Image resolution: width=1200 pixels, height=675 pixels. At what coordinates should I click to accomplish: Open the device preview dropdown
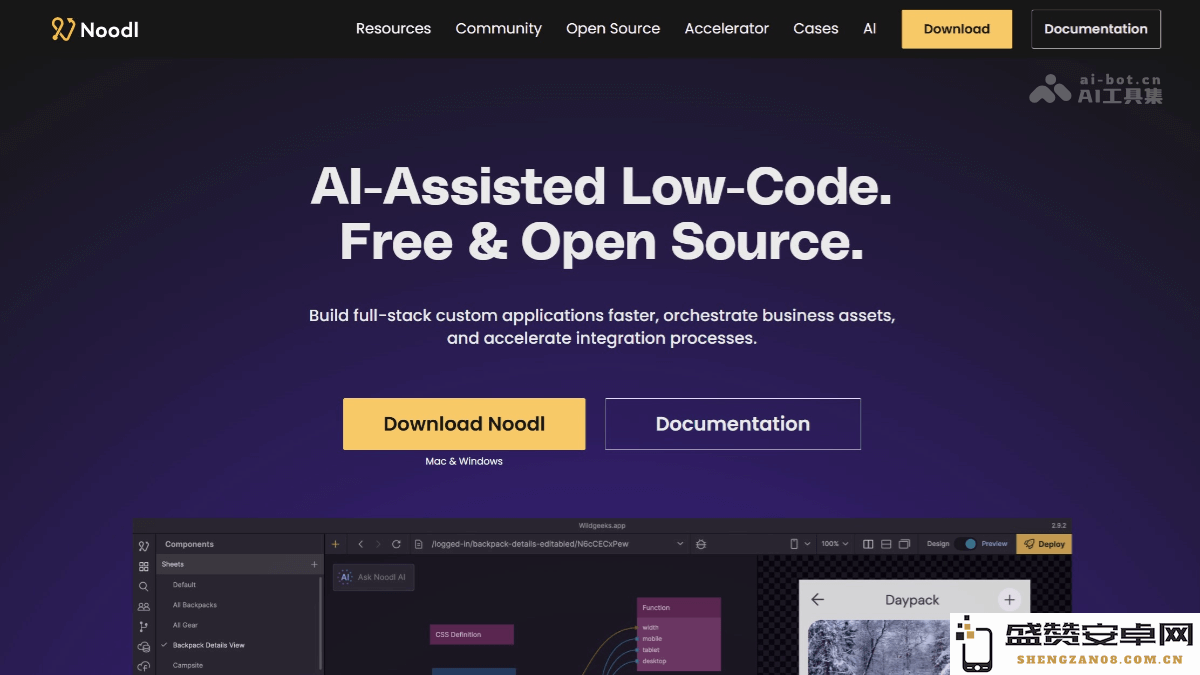click(799, 544)
